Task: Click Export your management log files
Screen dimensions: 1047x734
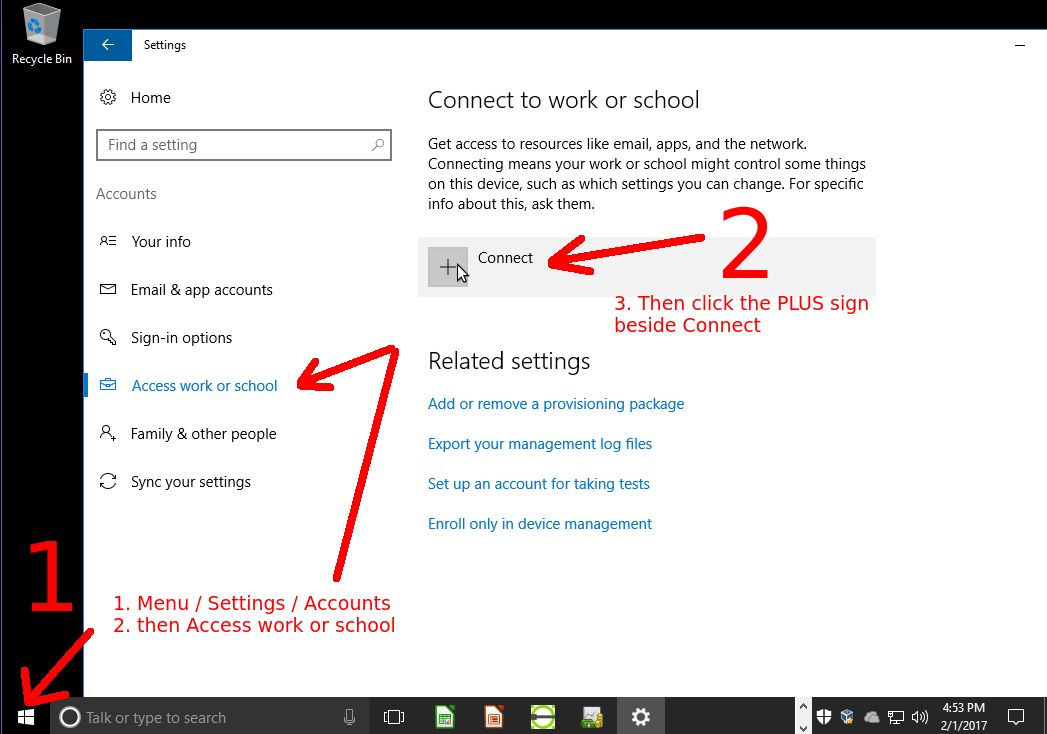Action: coord(539,443)
